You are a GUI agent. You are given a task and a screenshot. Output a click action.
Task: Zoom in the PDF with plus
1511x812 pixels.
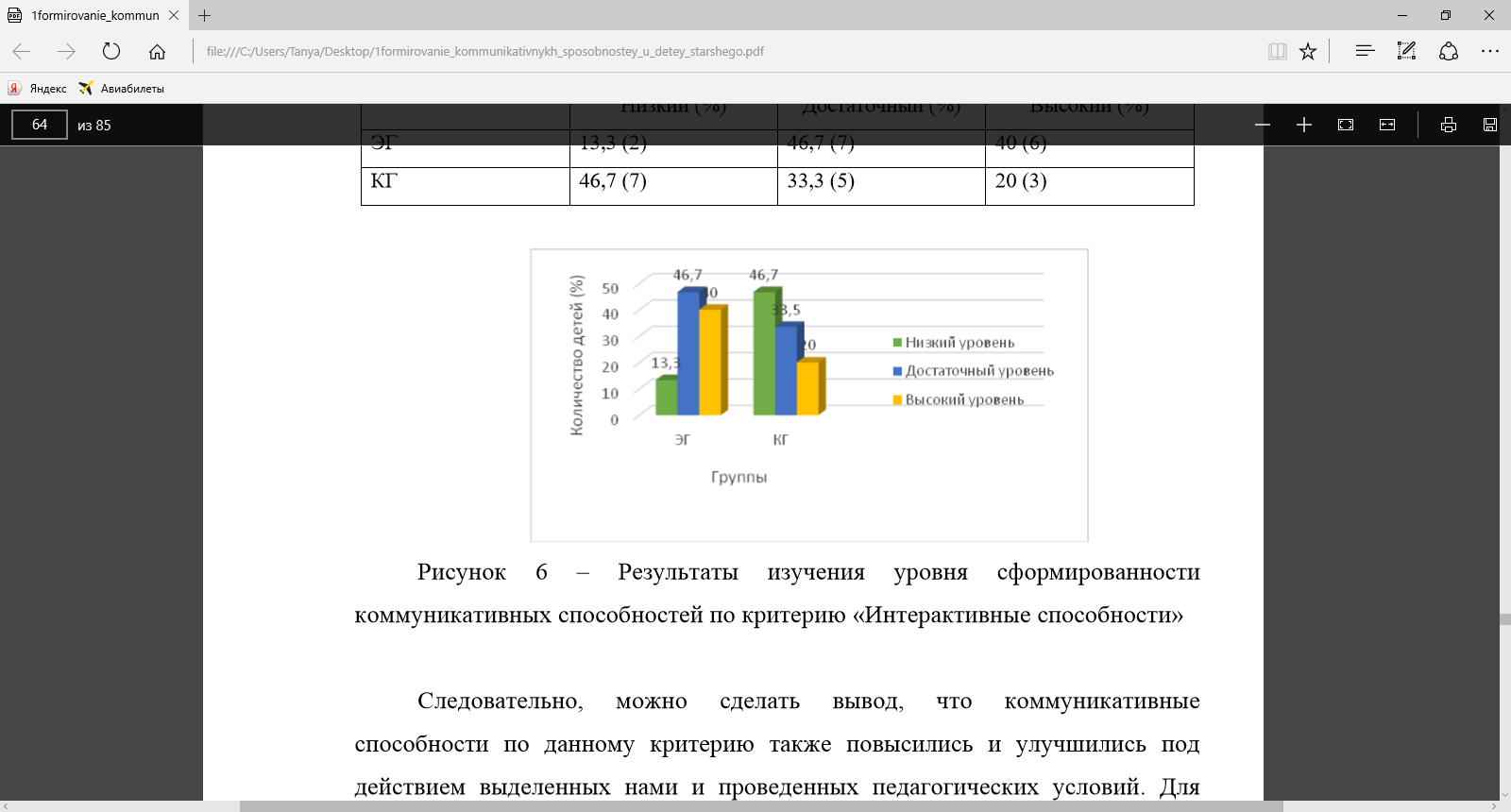pos(1304,125)
